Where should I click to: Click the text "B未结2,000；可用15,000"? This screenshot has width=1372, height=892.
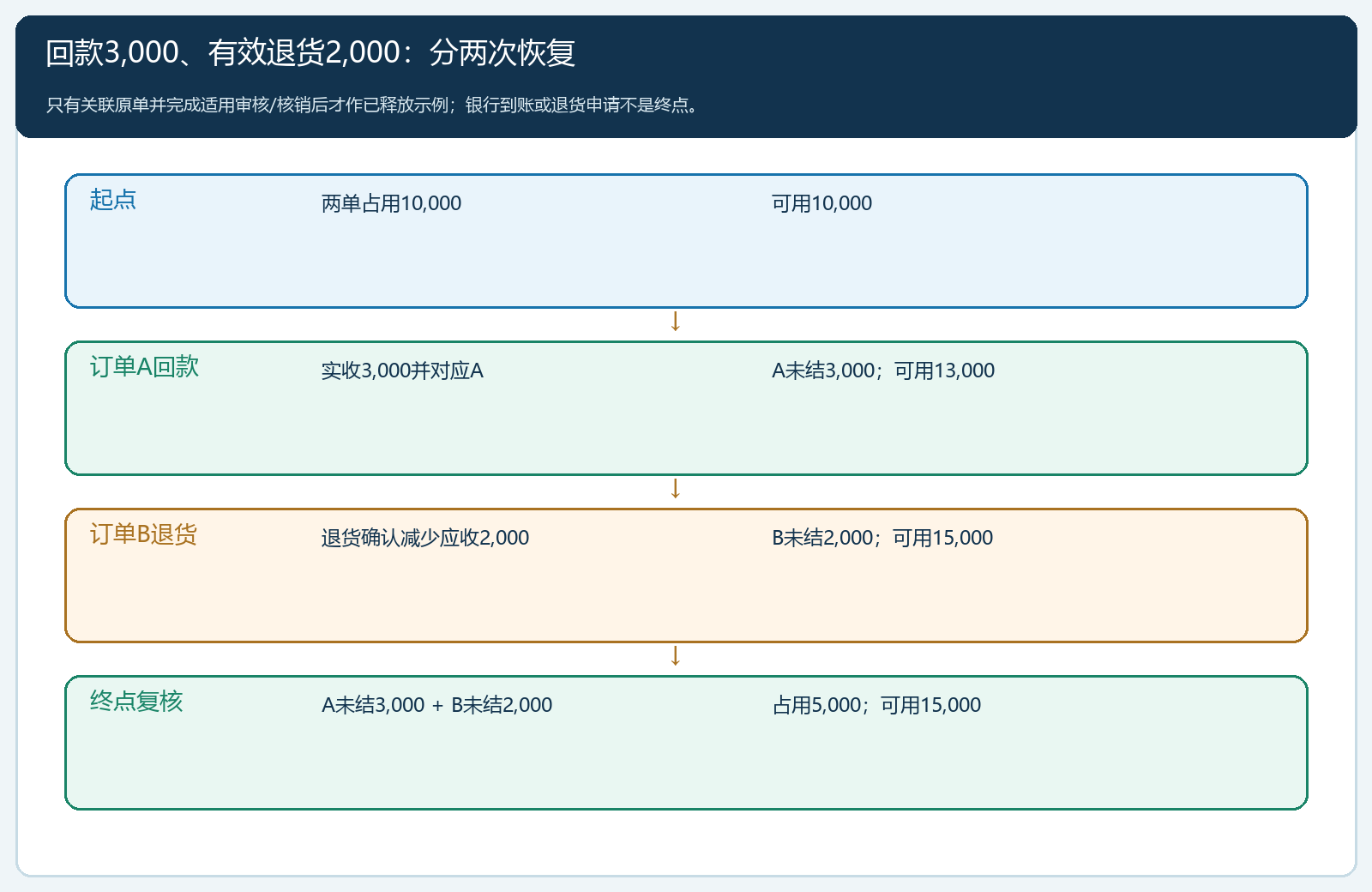pos(882,538)
